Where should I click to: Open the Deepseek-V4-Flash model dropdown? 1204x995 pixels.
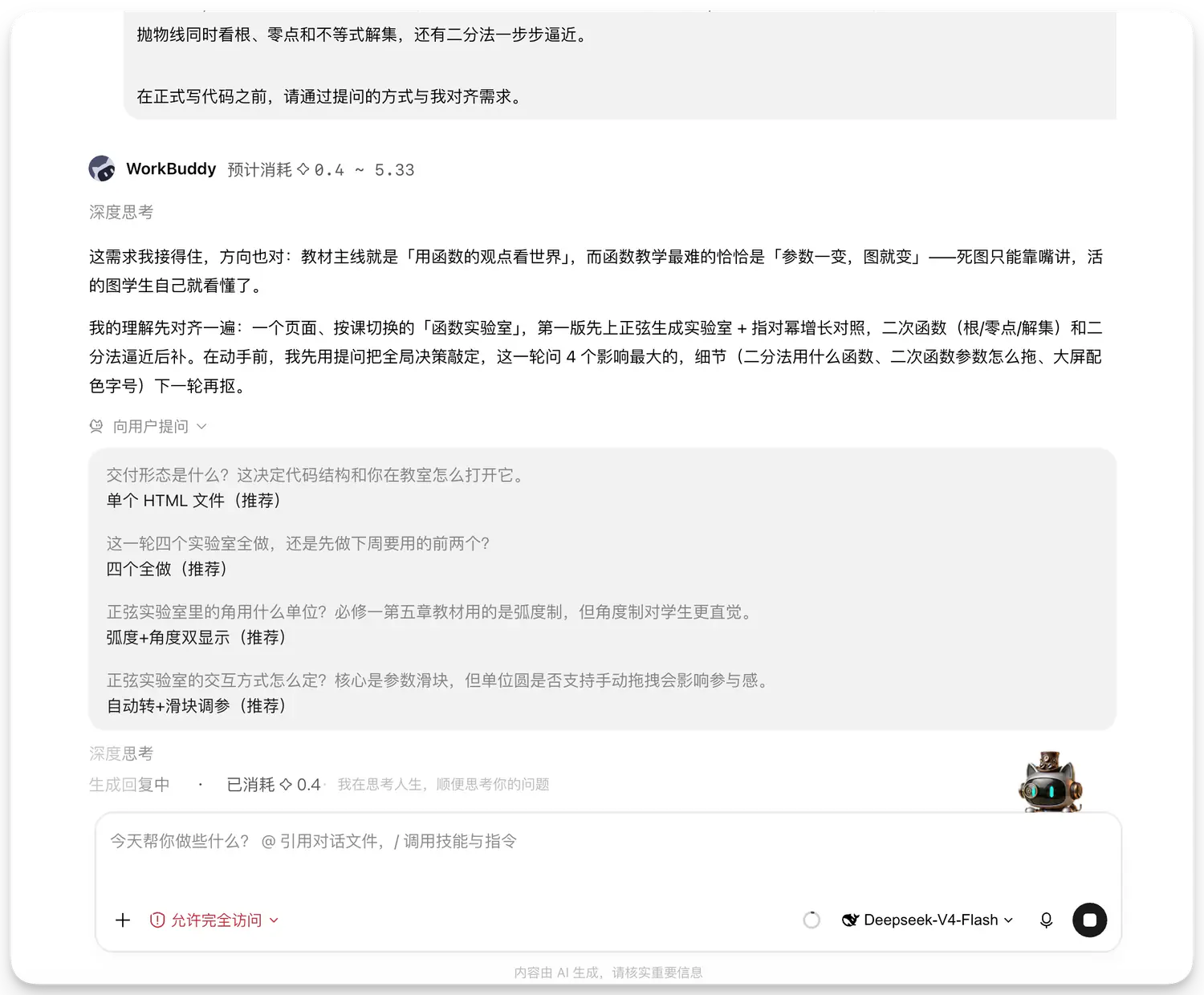(x=928, y=920)
